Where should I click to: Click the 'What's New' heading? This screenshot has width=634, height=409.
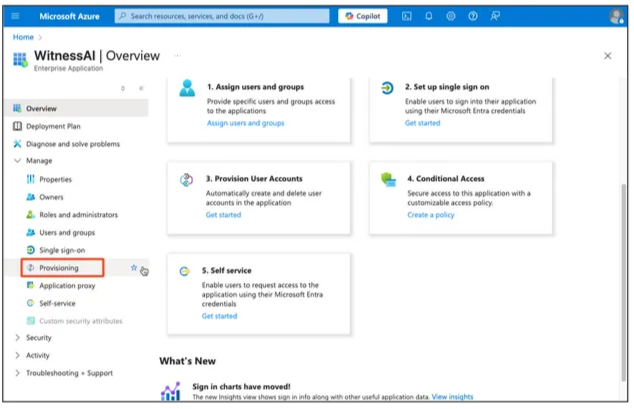[187, 361]
